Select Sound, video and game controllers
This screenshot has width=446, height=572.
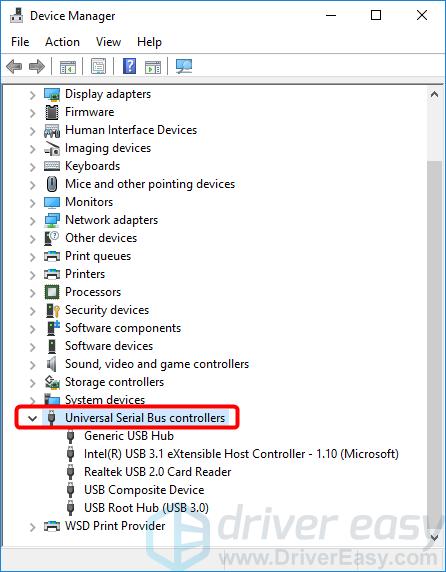(x=157, y=364)
